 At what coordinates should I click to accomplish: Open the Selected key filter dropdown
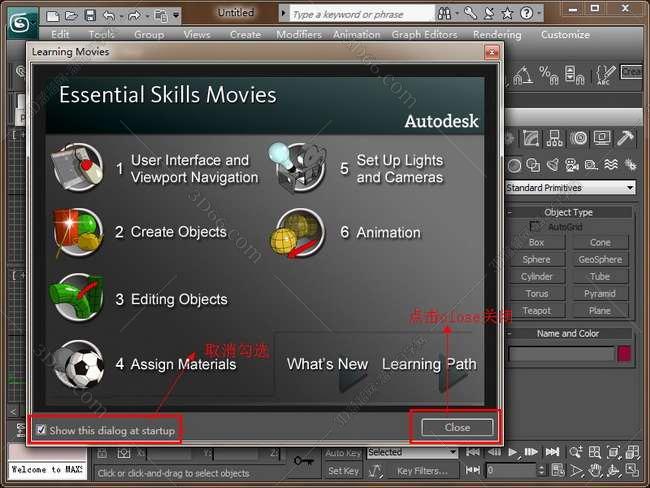[412, 452]
